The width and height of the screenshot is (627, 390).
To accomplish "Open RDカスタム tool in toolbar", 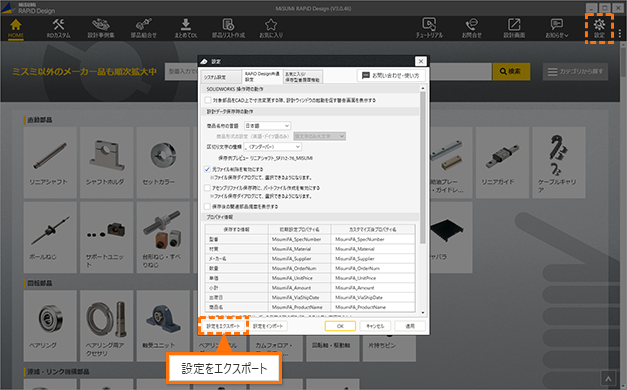I will point(58,28).
